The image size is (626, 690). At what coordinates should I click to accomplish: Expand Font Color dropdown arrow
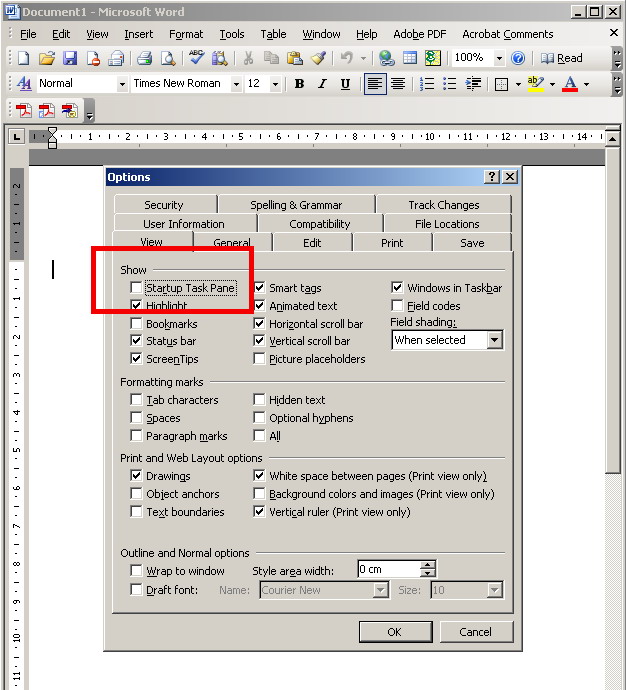tap(587, 84)
